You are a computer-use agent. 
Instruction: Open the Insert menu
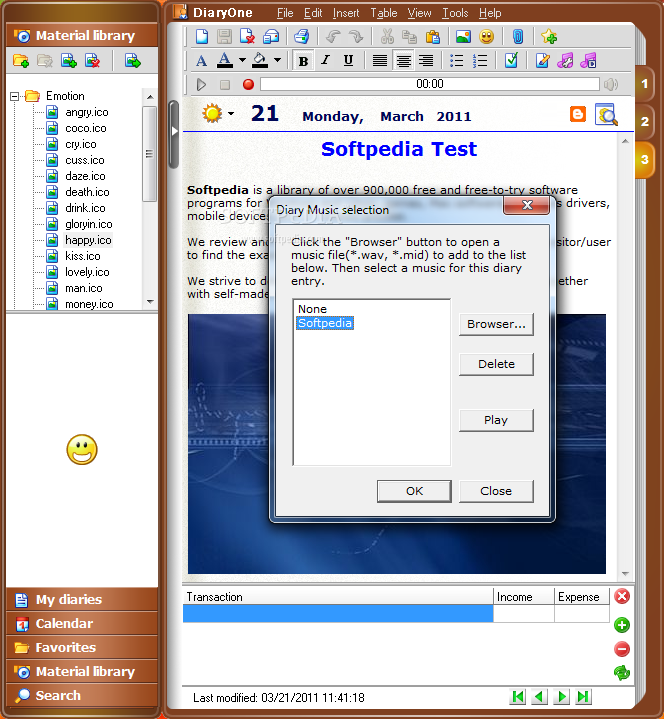click(x=346, y=13)
